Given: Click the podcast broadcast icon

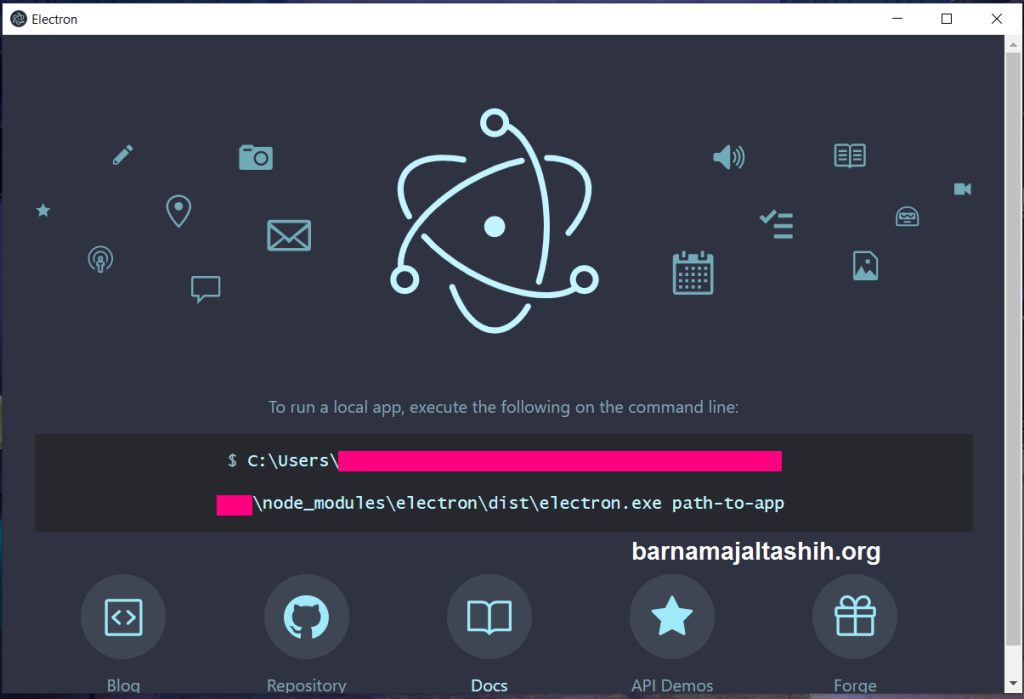Looking at the screenshot, I should (101, 259).
